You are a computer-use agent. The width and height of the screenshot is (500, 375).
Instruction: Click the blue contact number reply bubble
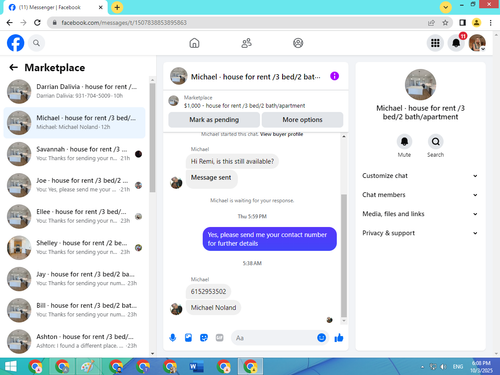(270, 239)
